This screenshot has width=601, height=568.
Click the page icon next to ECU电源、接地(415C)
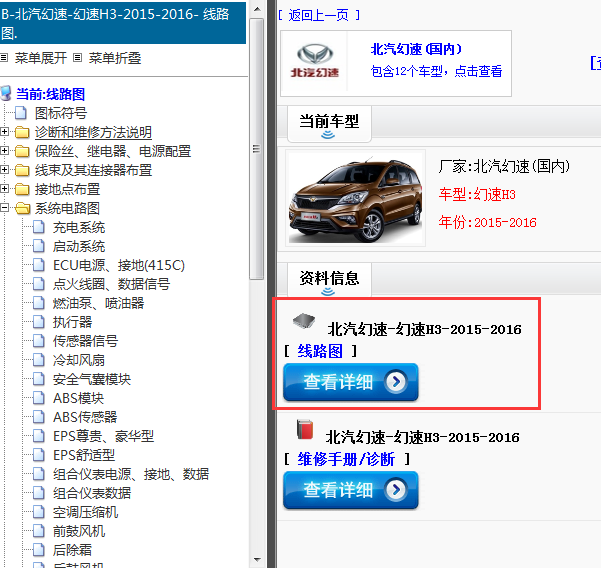tap(39, 265)
